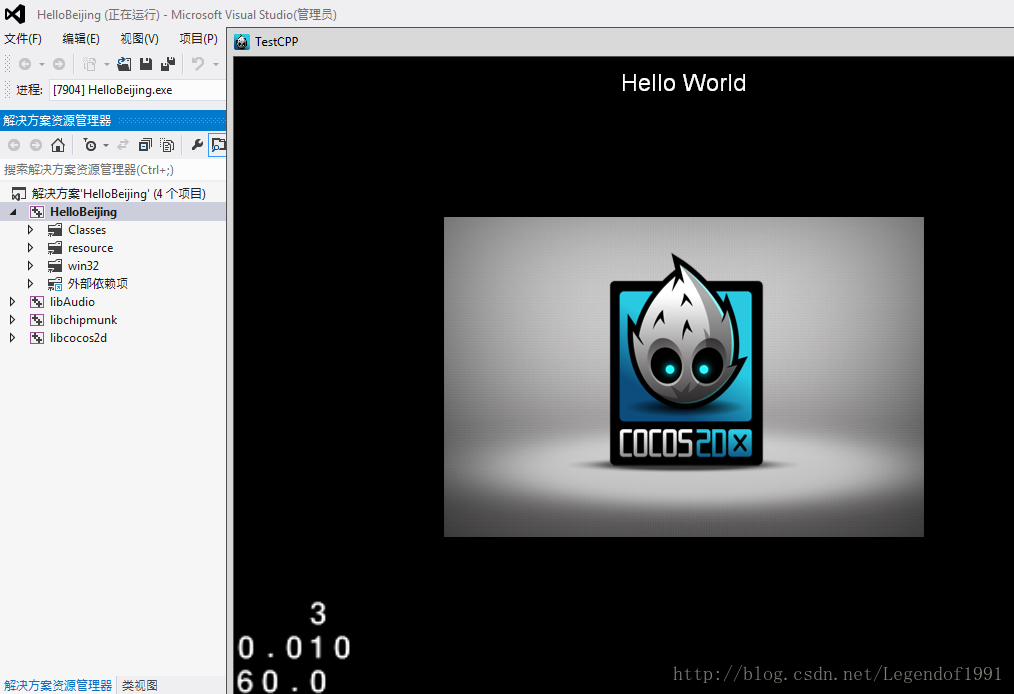
Task: Click the libcocos2d project icon
Action: tap(37, 338)
